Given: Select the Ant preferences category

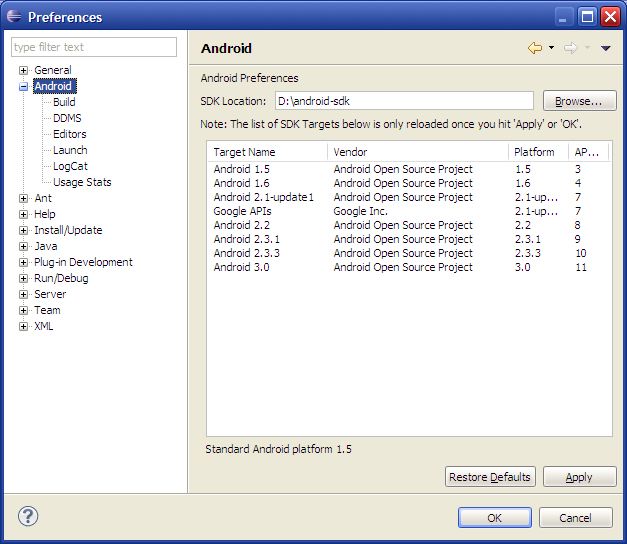Looking at the screenshot, I should [x=43, y=198].
